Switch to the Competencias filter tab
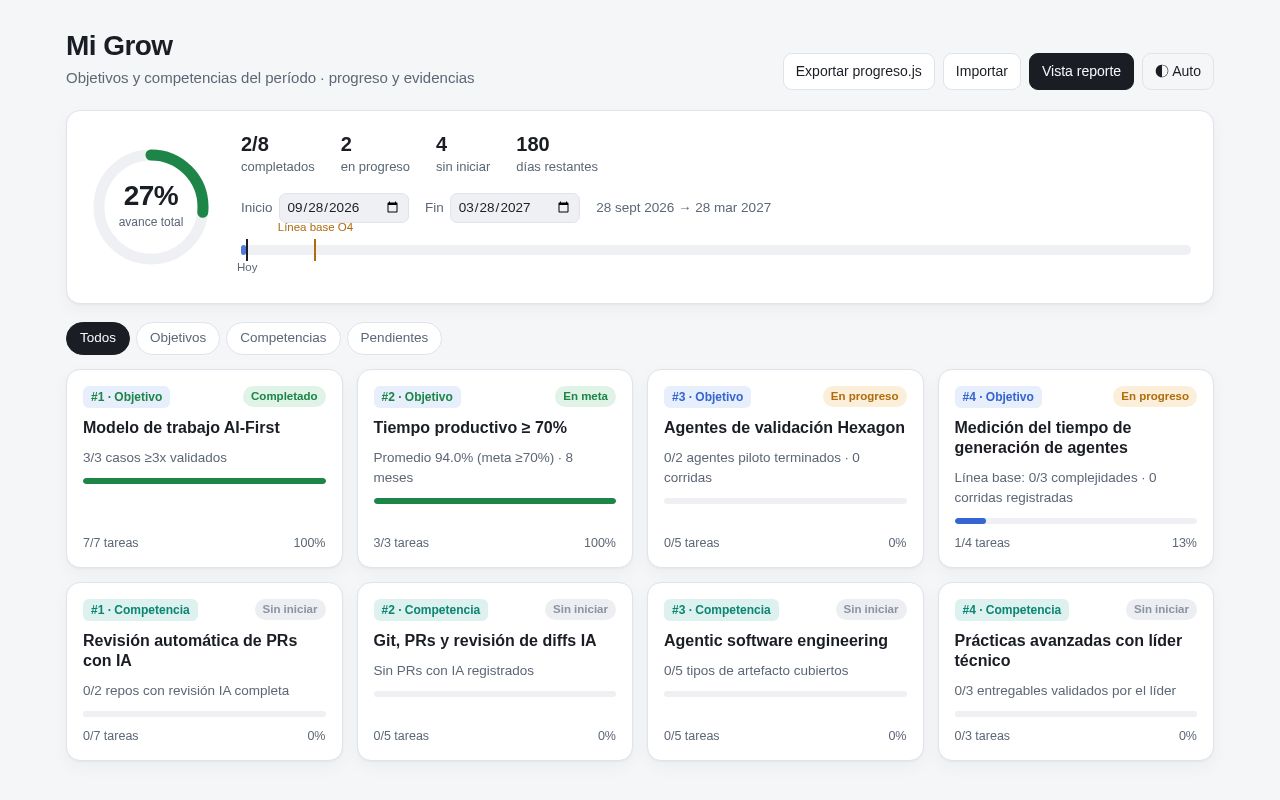Screen dimensions: 1280x800 pos(283,338)
